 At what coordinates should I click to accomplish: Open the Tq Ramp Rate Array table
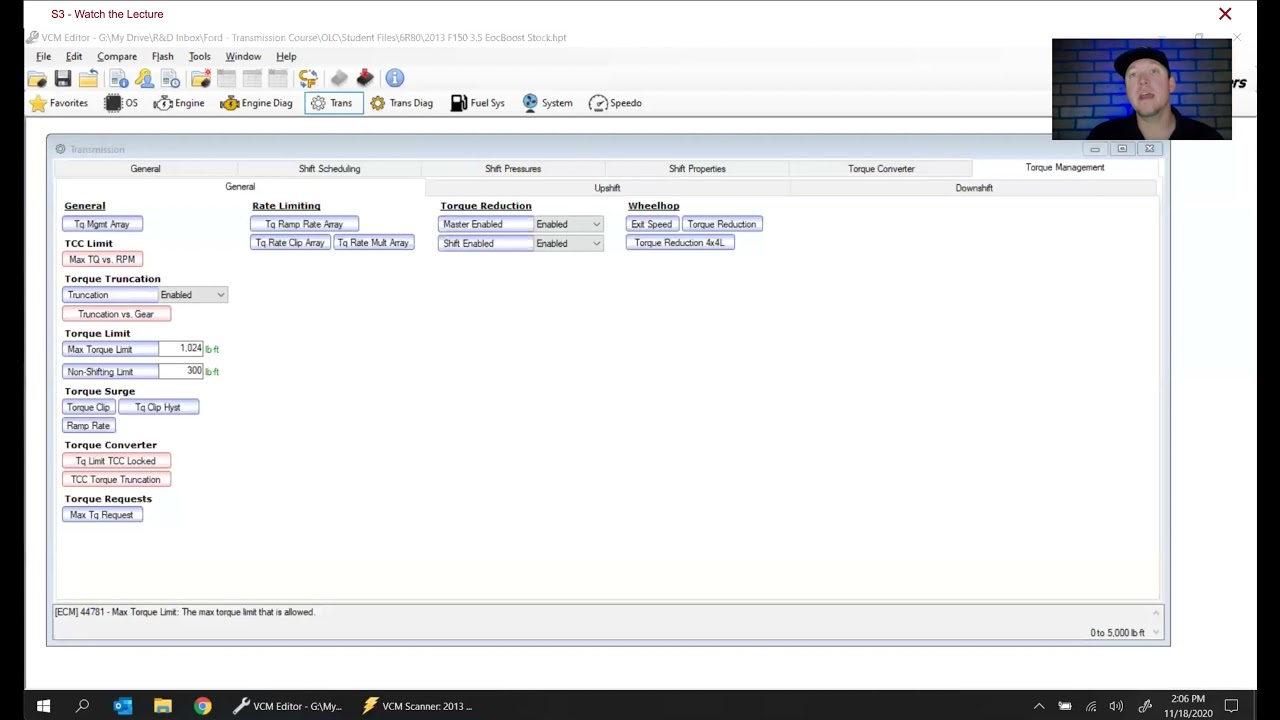[304, 224]
